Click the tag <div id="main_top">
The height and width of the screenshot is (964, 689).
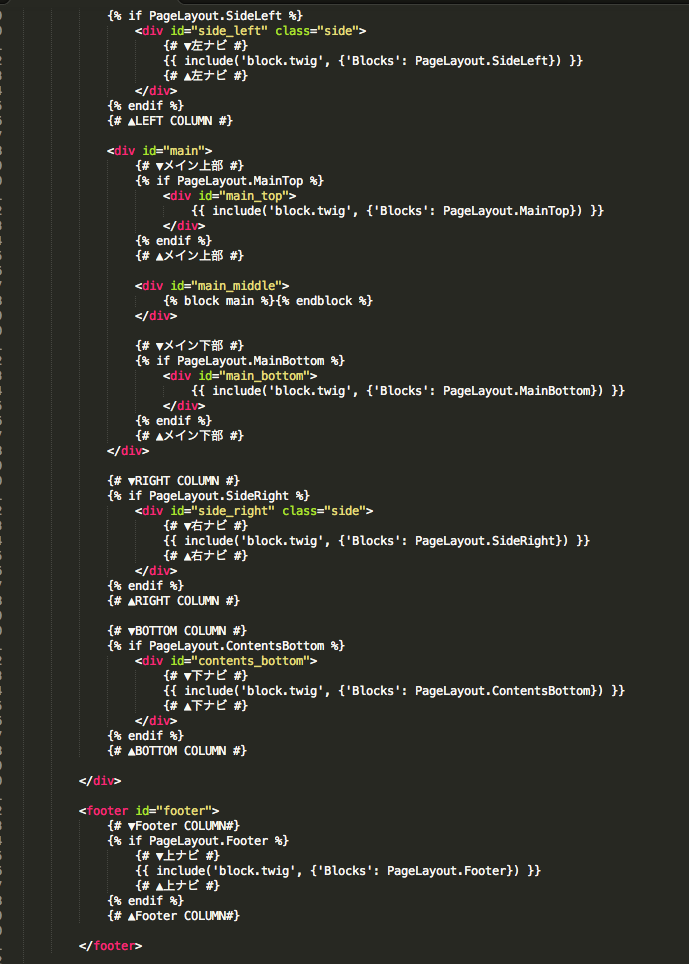229,196
